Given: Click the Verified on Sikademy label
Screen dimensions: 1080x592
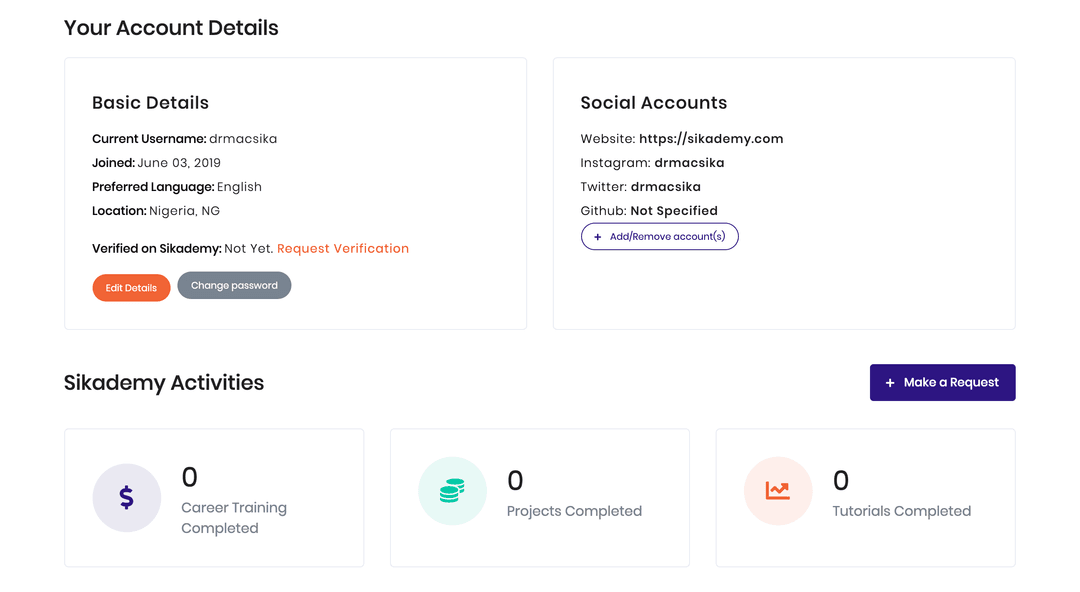Looking at the screenshot, I should [x=157, y=249].
